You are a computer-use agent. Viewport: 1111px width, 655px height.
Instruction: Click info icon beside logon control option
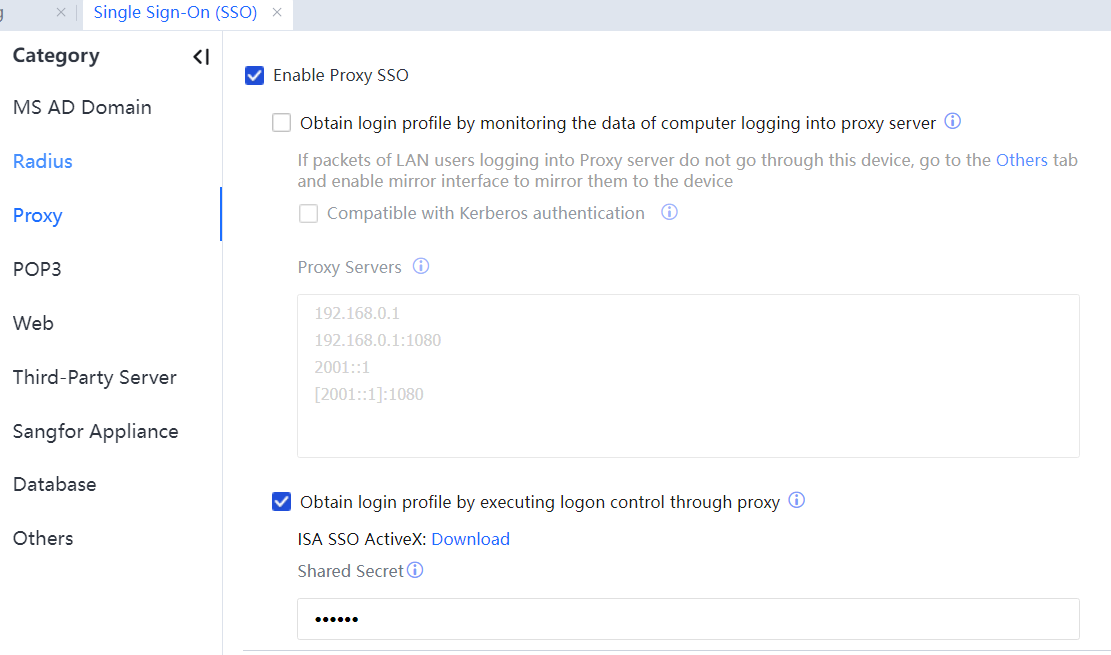click(797, 500)
